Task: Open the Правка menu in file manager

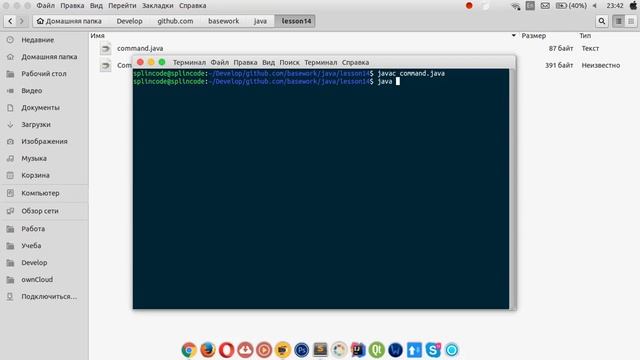Action: (72, 6)
